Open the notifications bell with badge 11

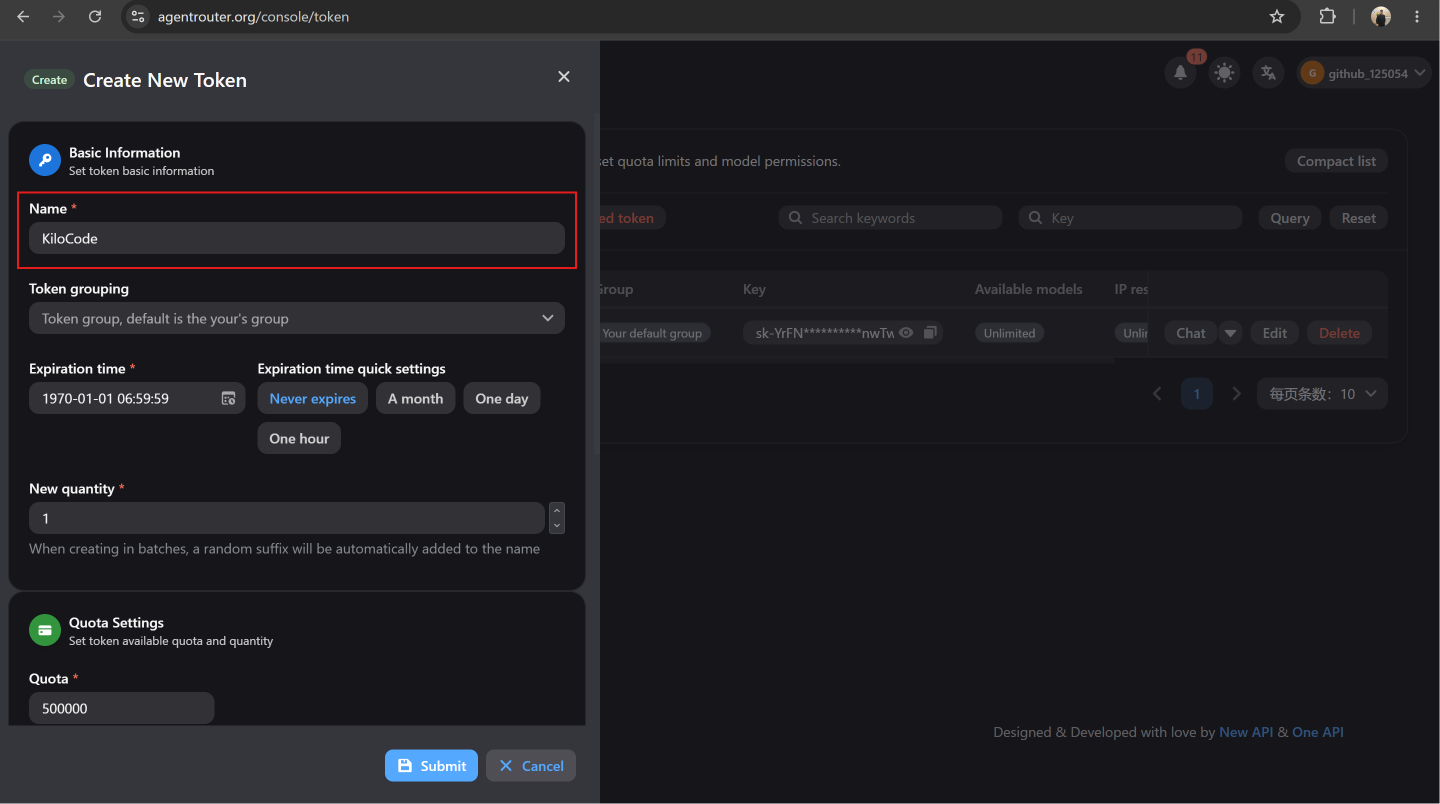(1181, 73)
